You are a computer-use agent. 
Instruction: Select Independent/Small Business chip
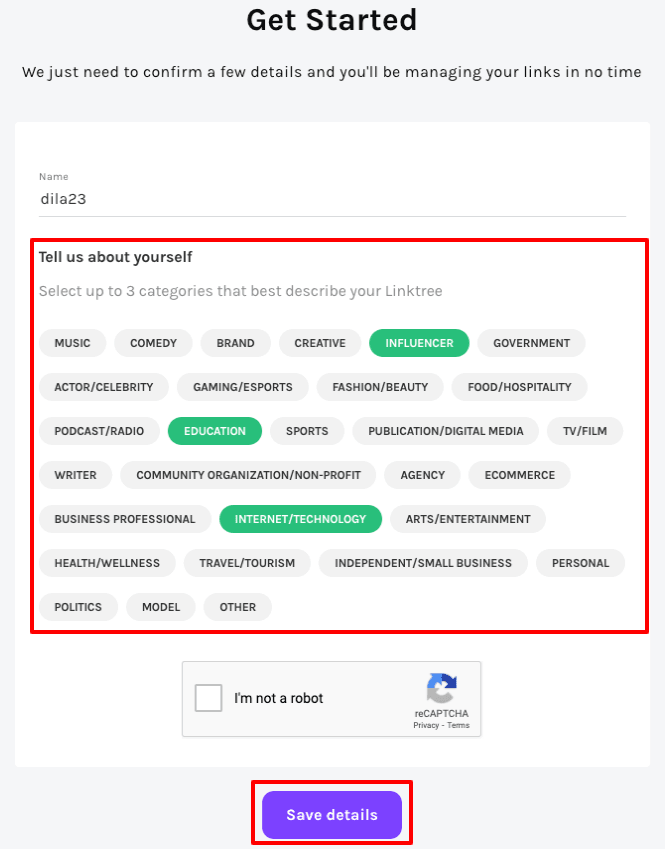point(423,563)
